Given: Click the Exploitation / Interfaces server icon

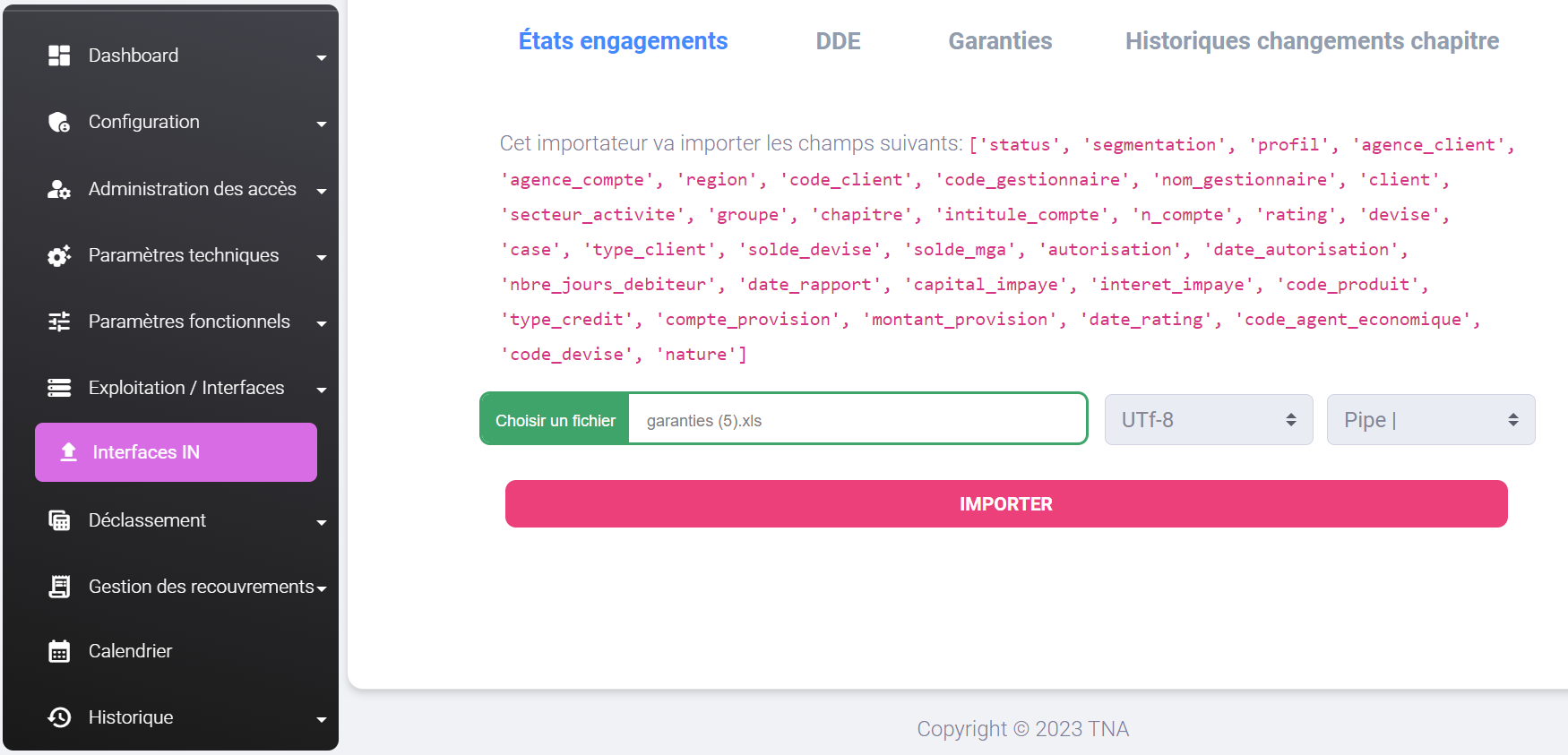Looking at the screenshot, I should 59,388.
